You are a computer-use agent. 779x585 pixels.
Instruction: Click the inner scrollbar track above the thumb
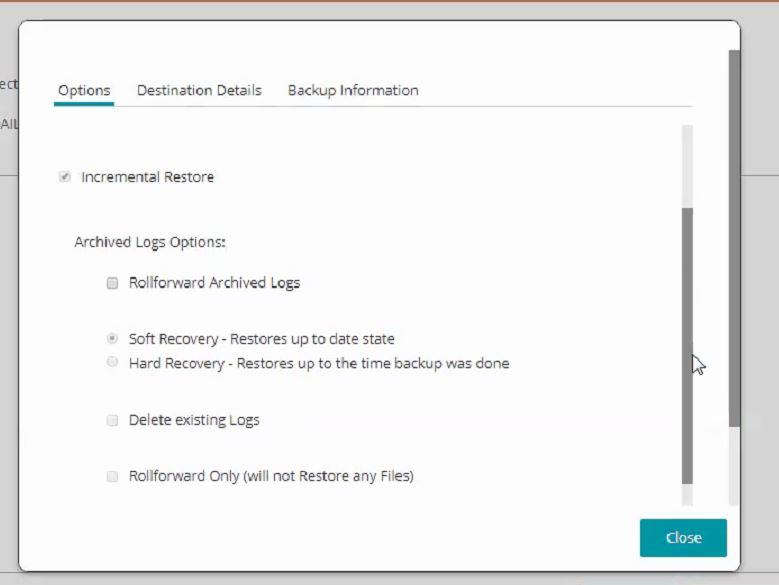point(687,165)
